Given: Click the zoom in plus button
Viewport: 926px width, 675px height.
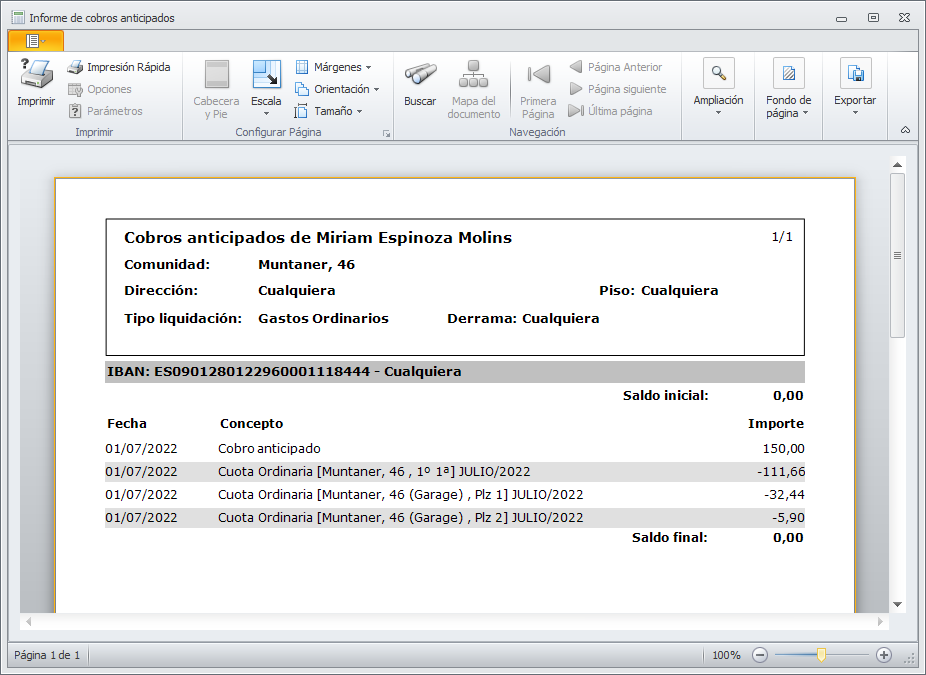Looking at the screenshot, I should (x=883, y=655).
